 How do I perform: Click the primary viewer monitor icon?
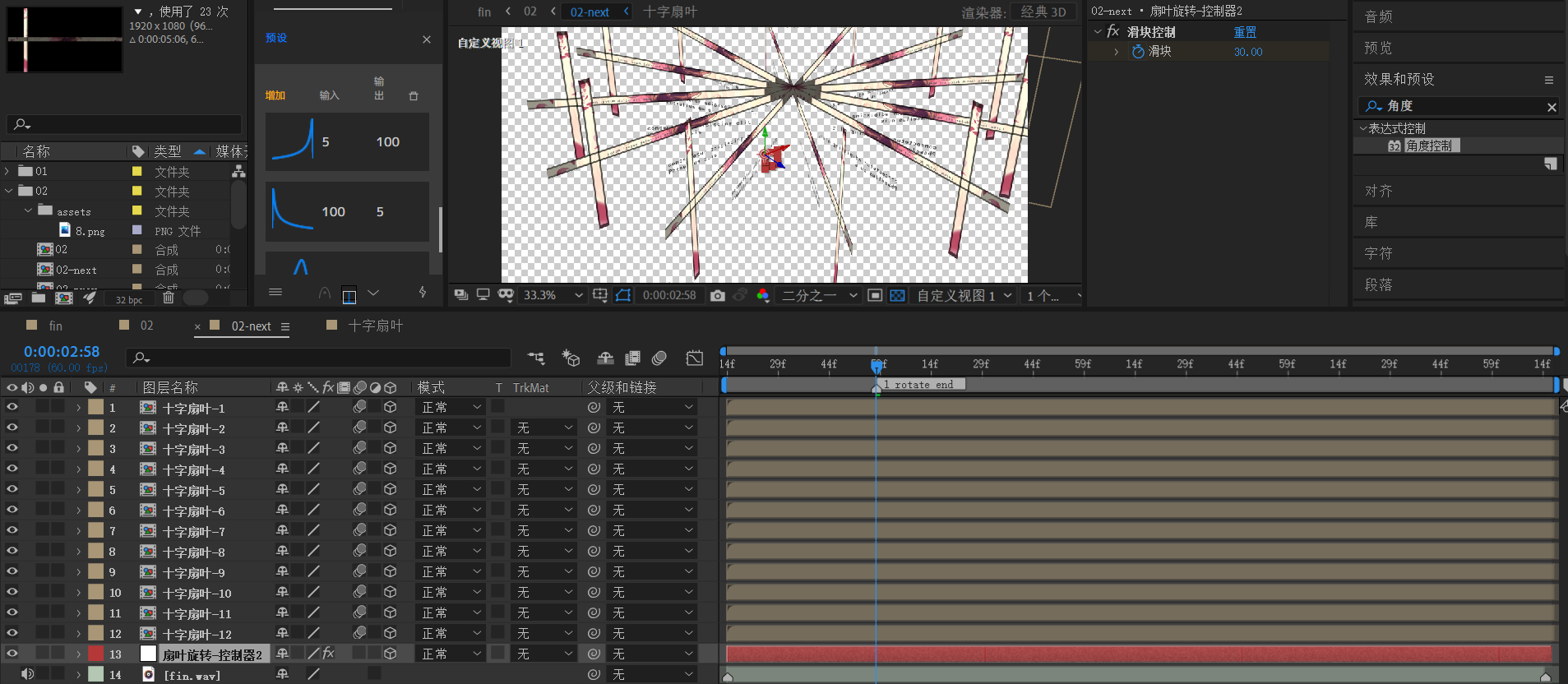click(x=483, y=295)
